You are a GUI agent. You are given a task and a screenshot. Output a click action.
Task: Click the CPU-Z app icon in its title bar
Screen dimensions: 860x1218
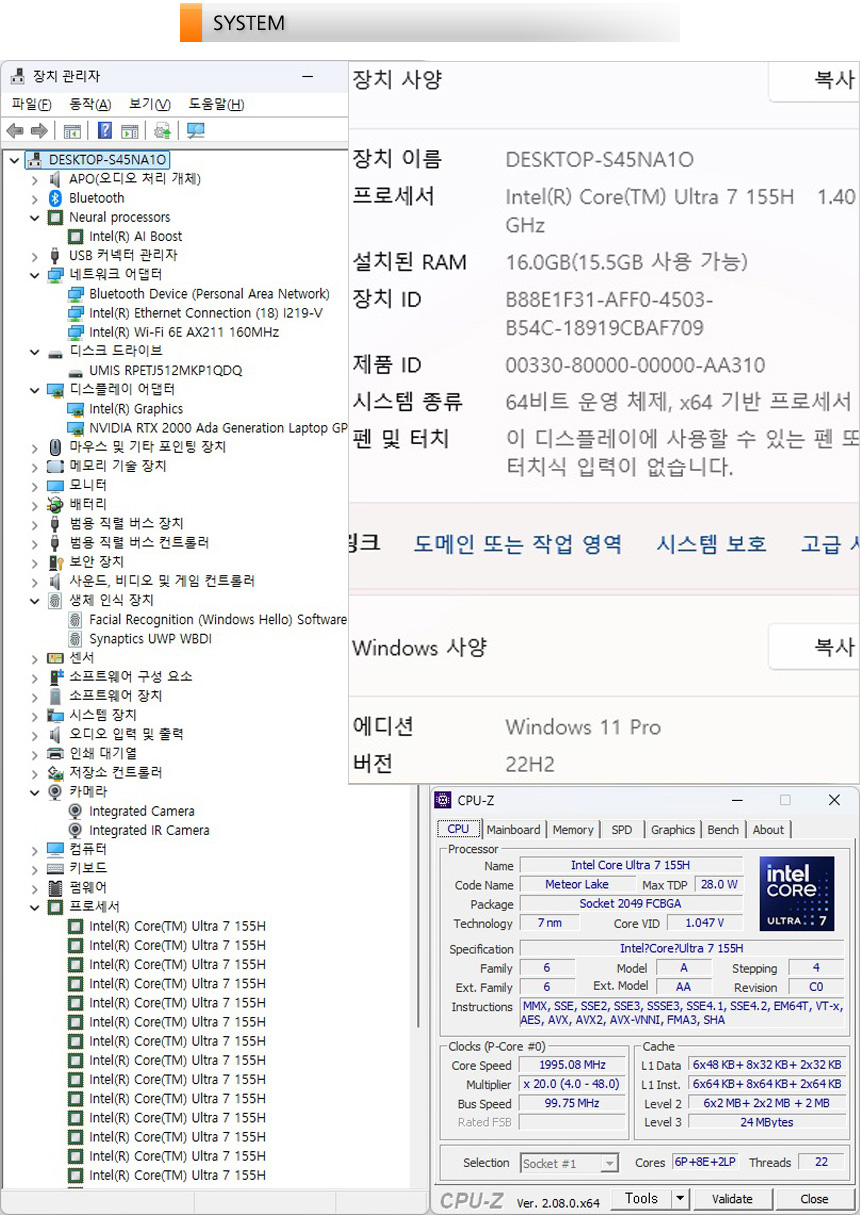click(x=443, y=800)
